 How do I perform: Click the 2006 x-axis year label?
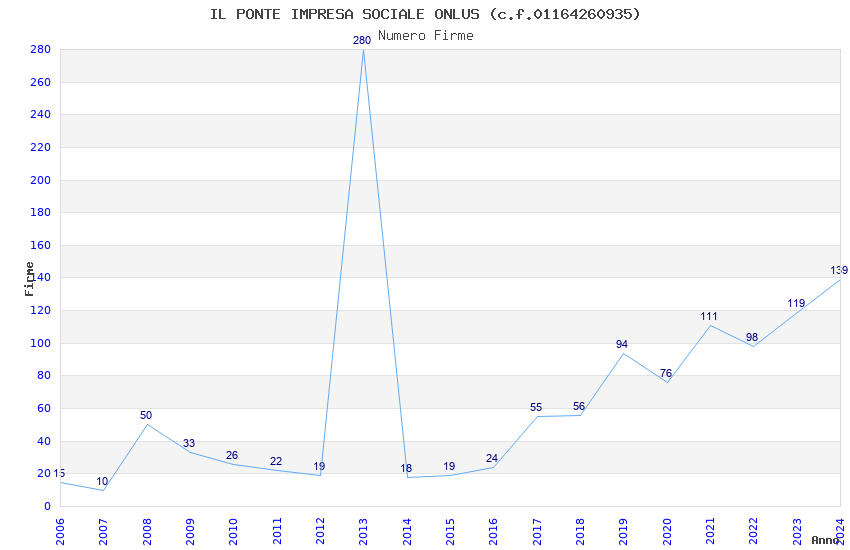[60, 532]
